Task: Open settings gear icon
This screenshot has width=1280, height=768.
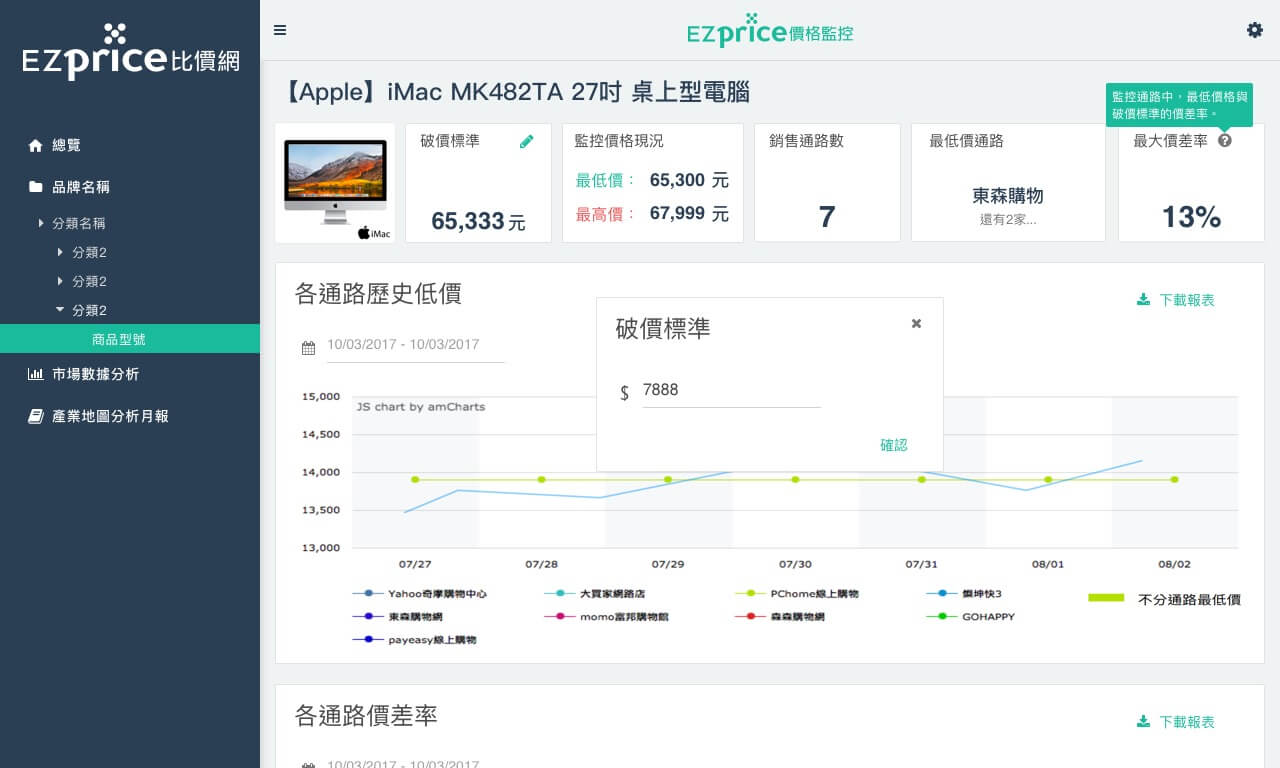Action: (x=1255, y=30)
